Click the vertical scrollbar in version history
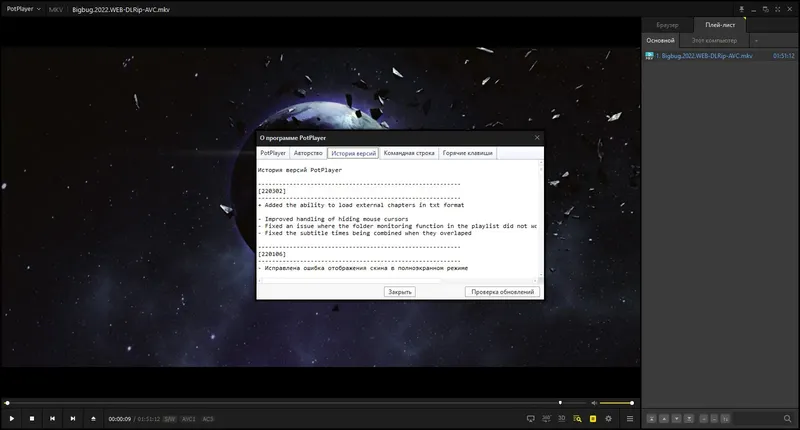Image resolution: width=800 pixels, height=430 pixels. (x=541, y=219)
